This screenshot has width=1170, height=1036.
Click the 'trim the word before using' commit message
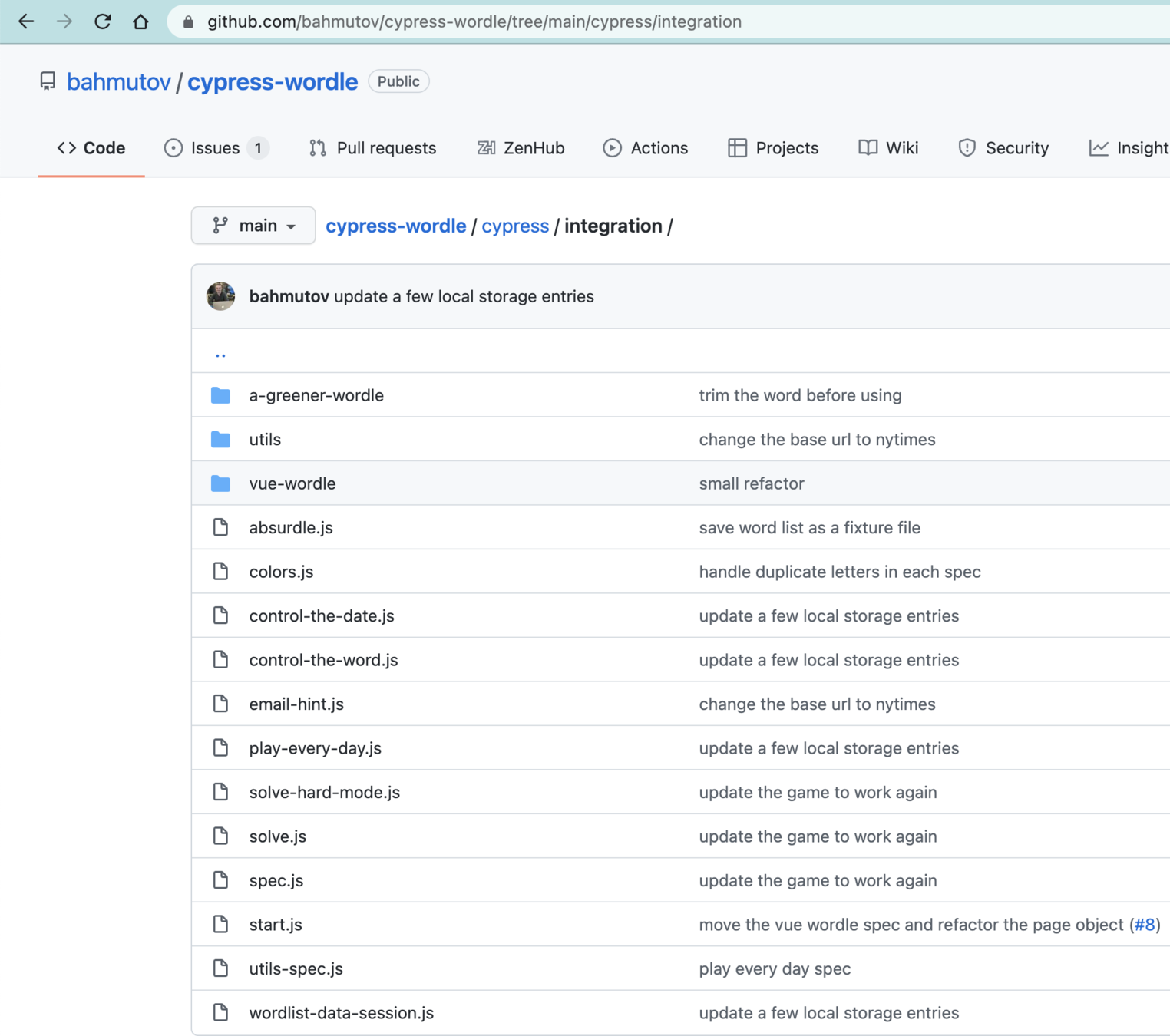pos(800,395)
